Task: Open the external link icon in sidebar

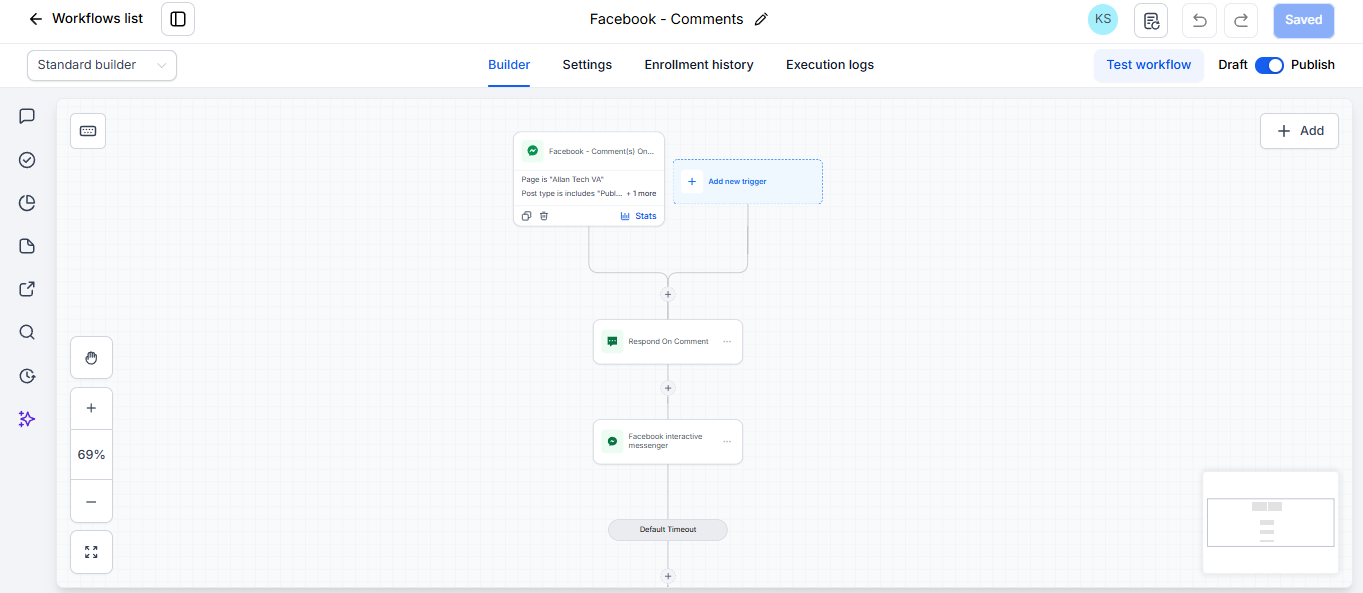Action: click(27, 289)
